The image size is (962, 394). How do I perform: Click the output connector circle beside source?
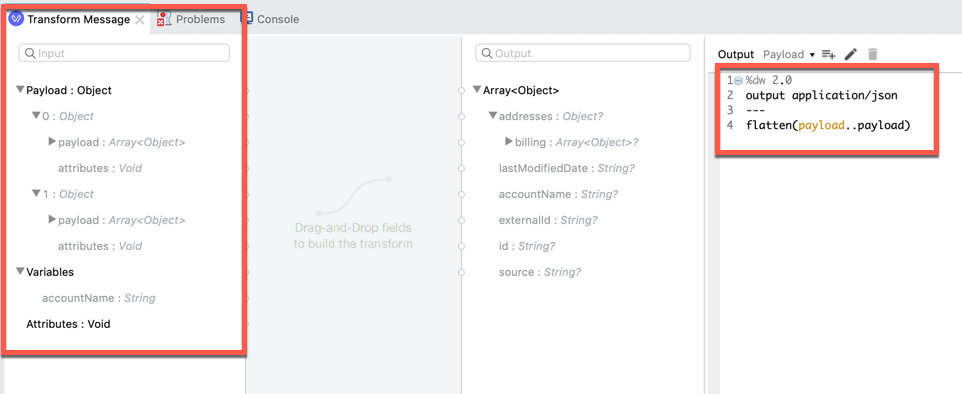pos(461,272)
